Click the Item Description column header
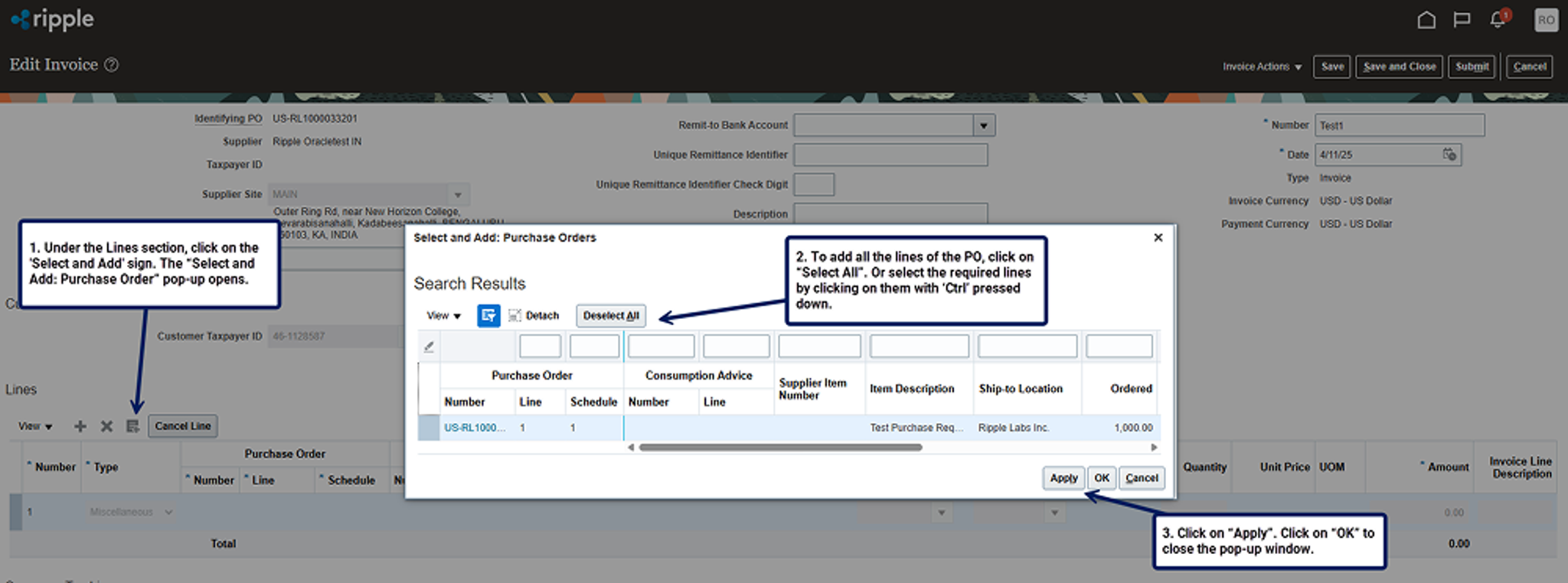The width and height of the screenshot is (1568, 583). click(x=912, y=389)
